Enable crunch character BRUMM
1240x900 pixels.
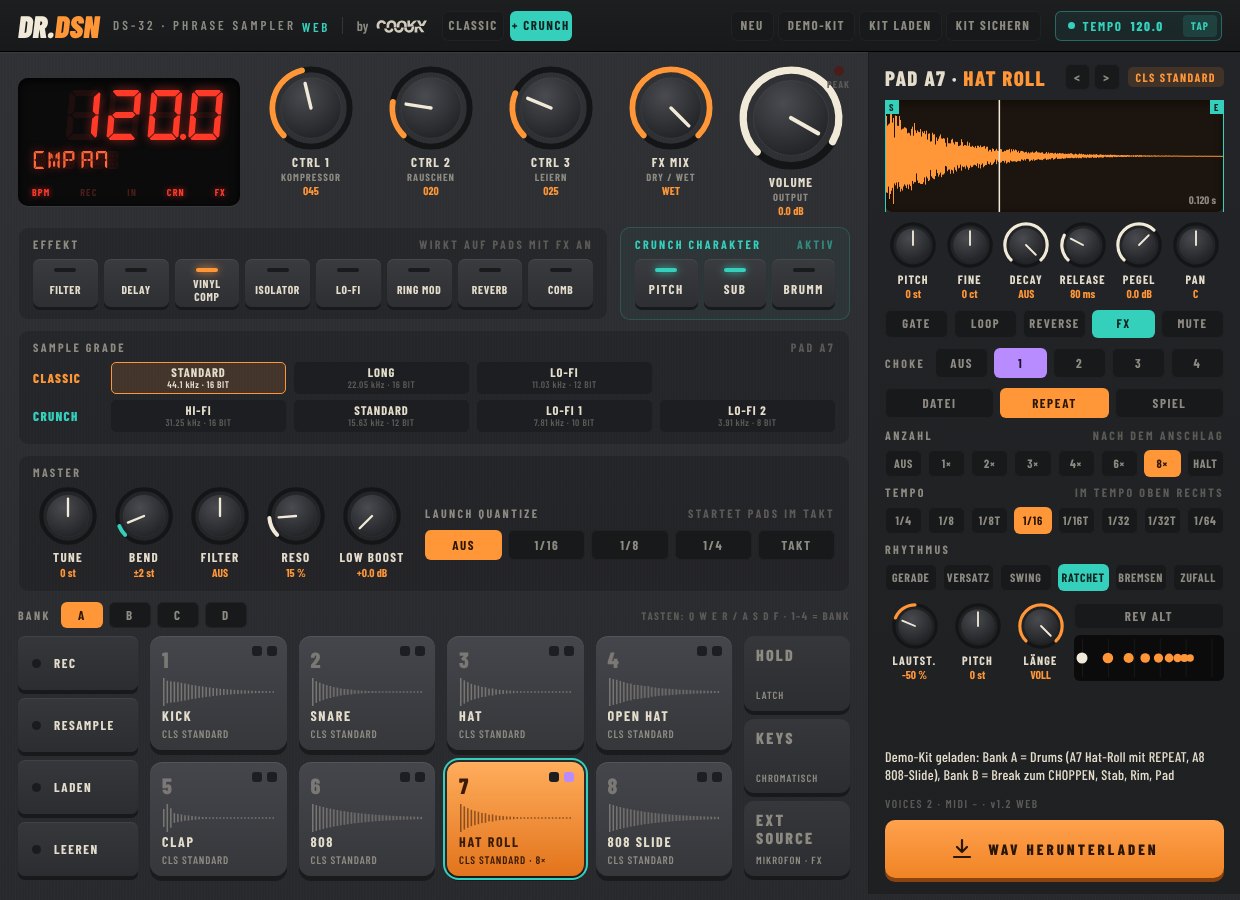pos(803,285)
